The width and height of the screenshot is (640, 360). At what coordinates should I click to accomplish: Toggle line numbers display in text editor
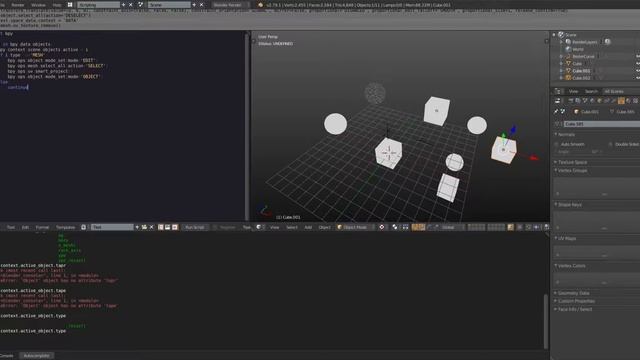pos(160,227)
